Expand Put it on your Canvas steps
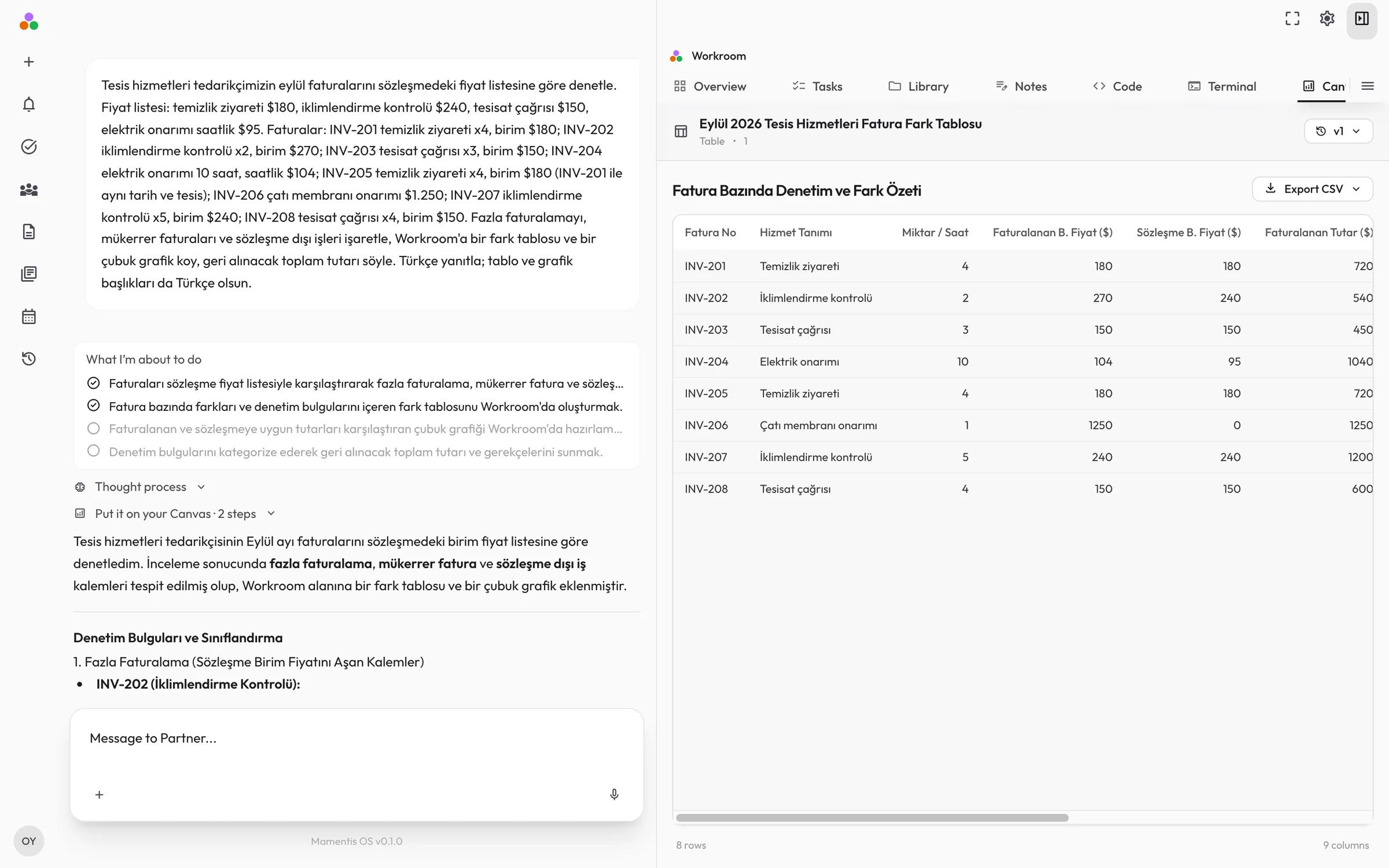 click(175, 513)
